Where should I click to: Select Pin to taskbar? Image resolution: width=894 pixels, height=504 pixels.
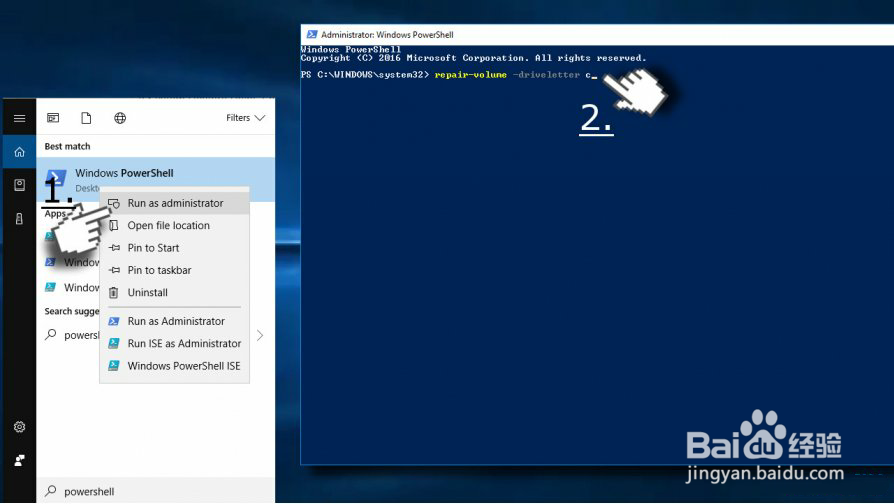175,270
